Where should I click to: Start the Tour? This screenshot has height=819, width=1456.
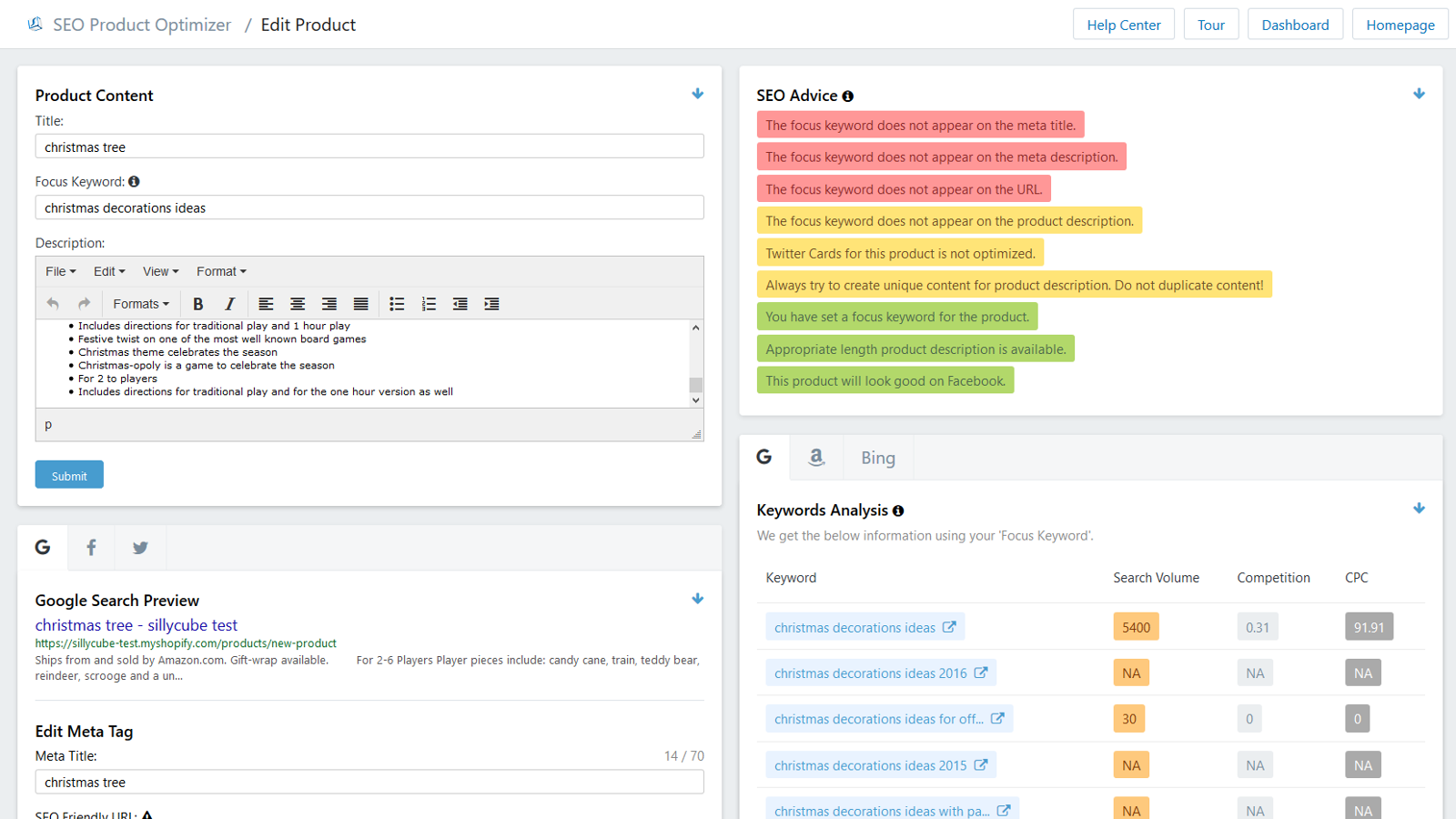click(1211, 25)
